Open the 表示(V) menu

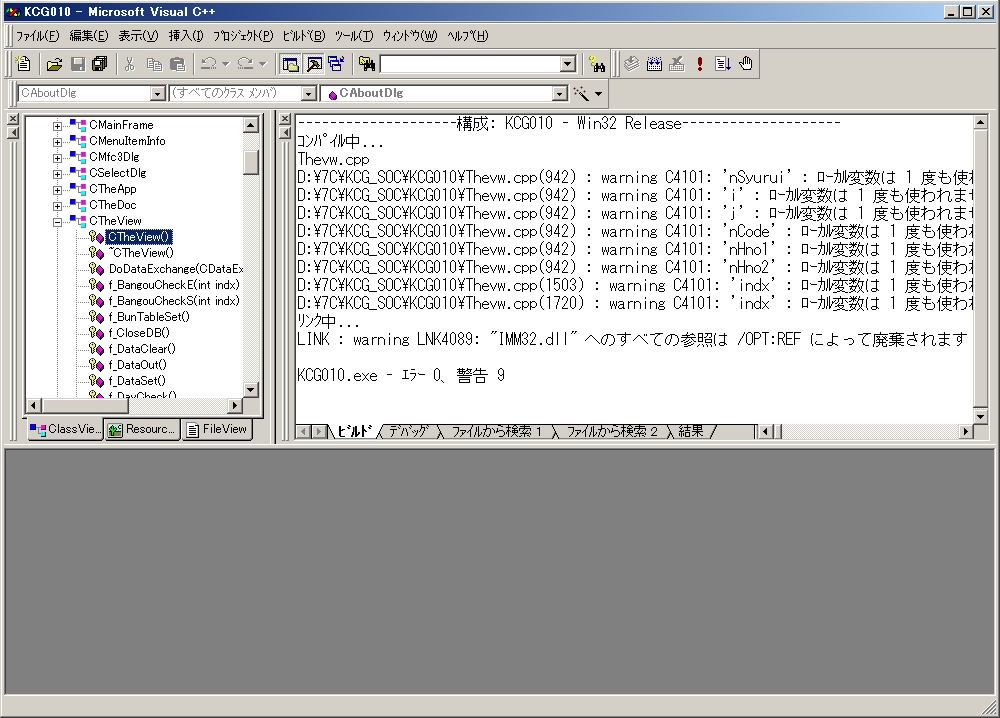pyautogui.click(x=138, y=36)
